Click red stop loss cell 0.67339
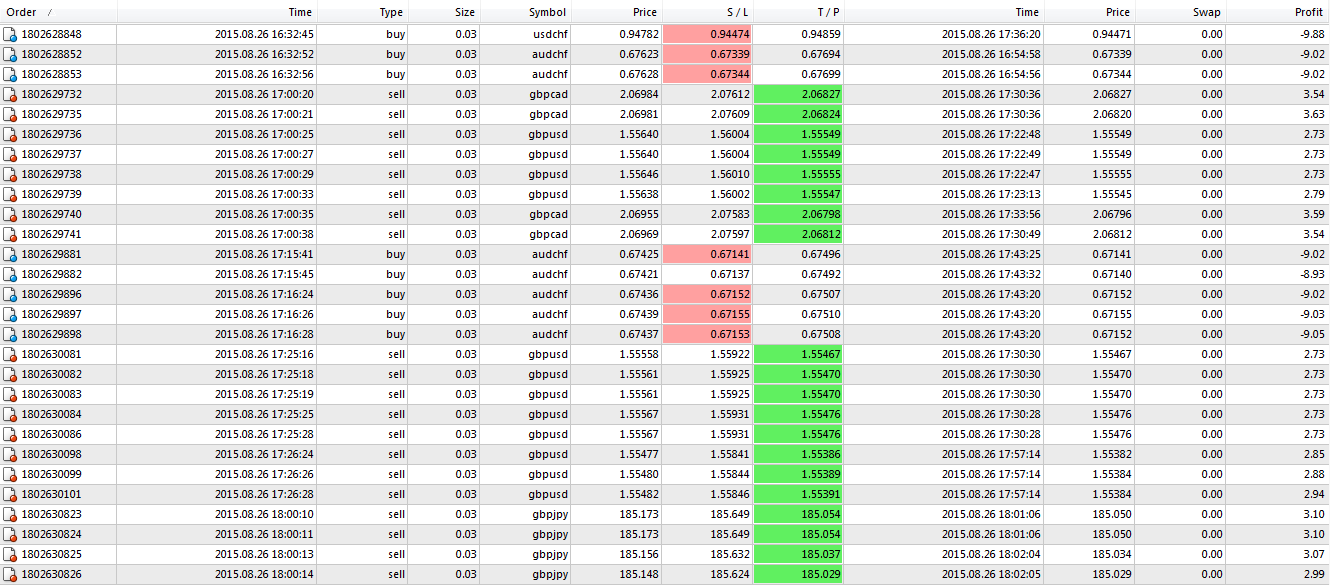Image resolution: width=1330 pixels, height=585 pixels. (x=707, y=54)
